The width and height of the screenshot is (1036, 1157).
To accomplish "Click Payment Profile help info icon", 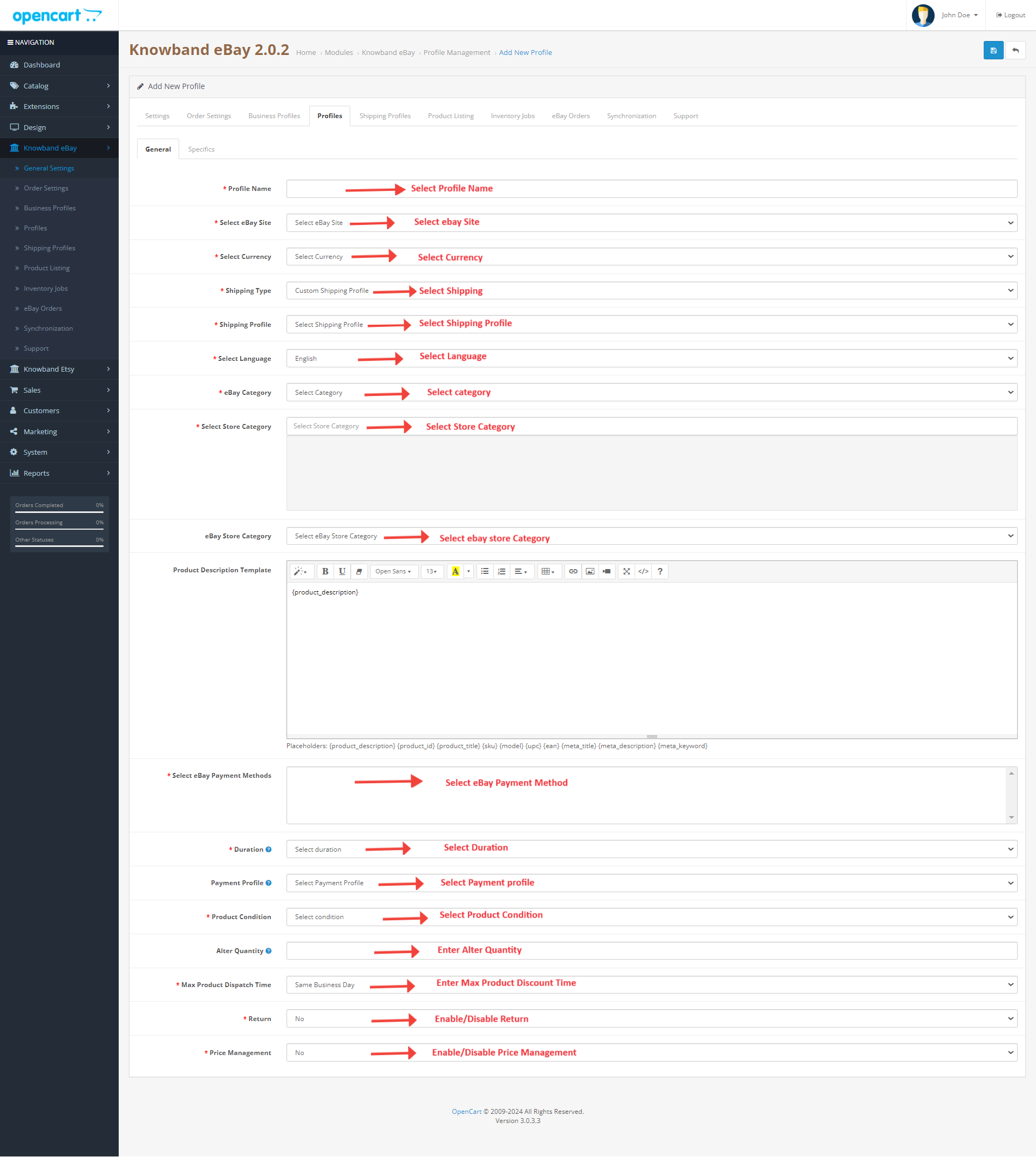I will tap(269, 884).
